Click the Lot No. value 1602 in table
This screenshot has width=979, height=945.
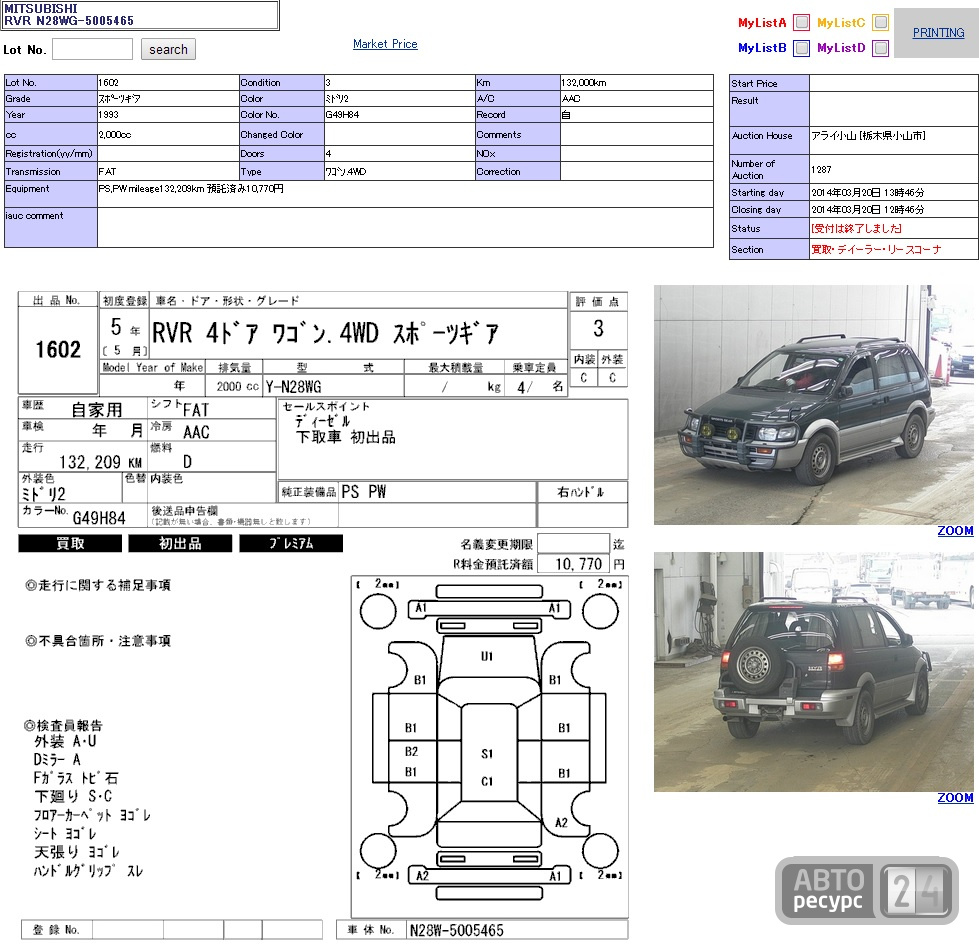point(109,83)
